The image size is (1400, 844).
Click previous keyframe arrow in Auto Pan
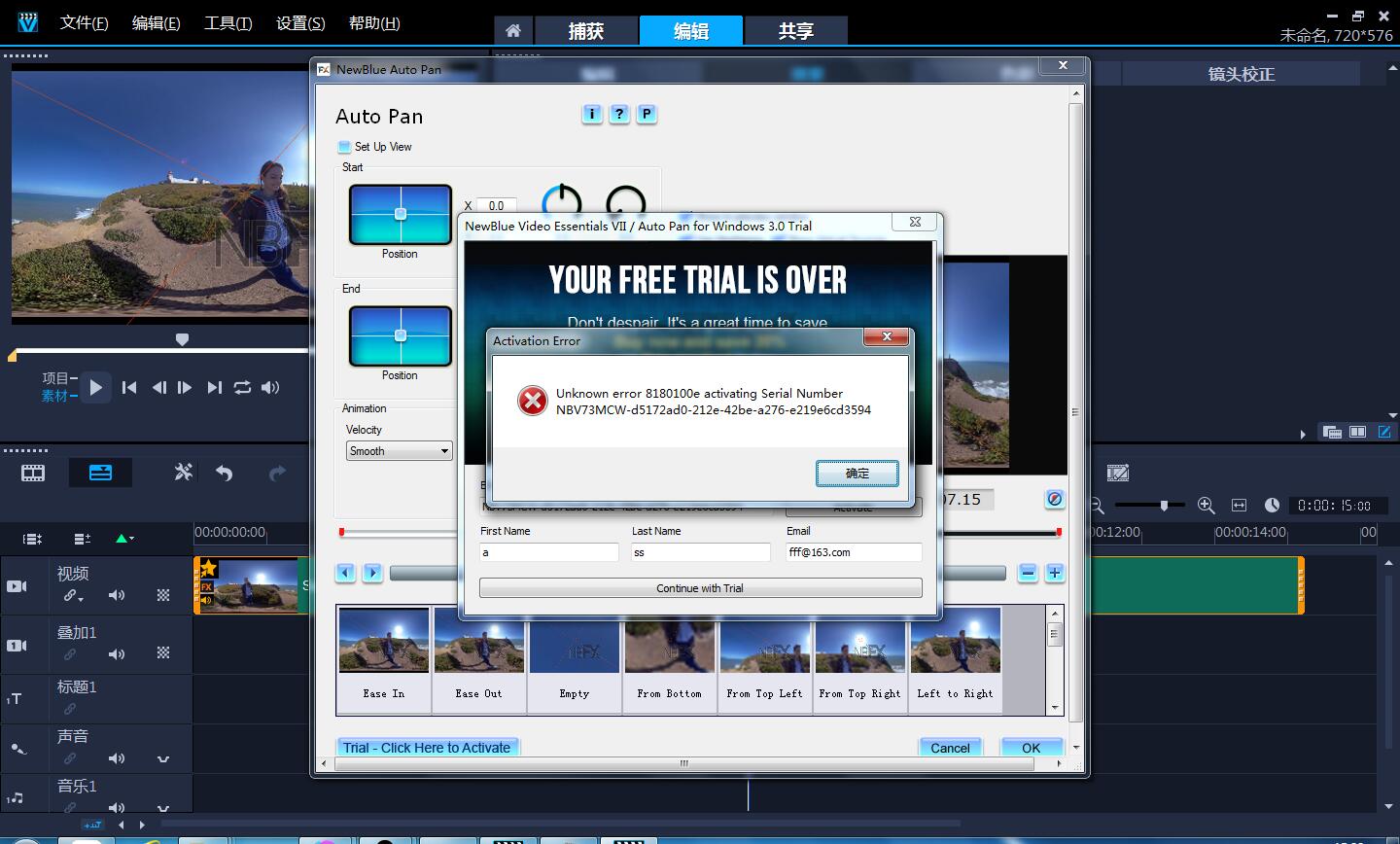345,573
